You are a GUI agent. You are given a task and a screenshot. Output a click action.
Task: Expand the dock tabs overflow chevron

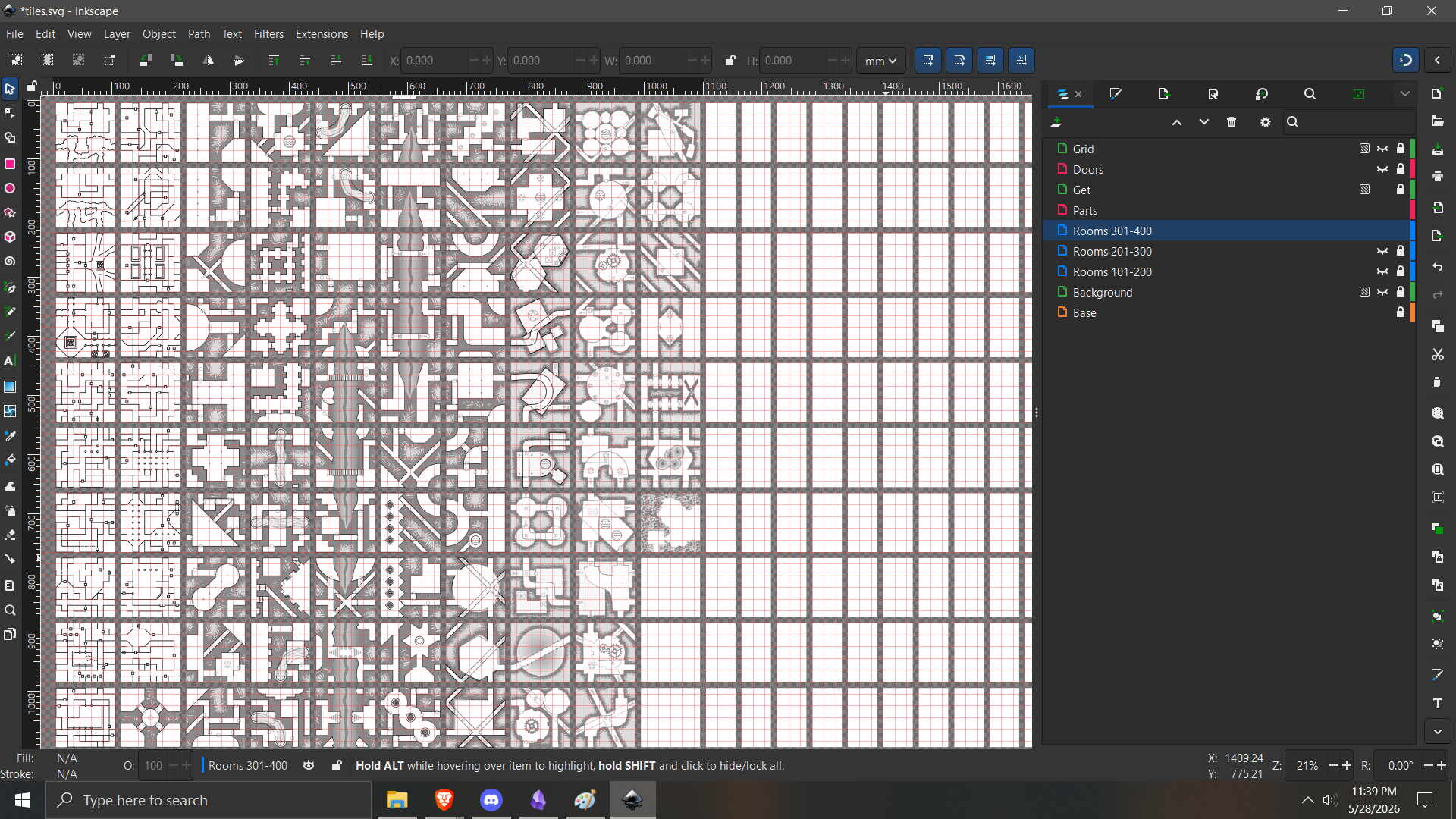click(1405, 94)
